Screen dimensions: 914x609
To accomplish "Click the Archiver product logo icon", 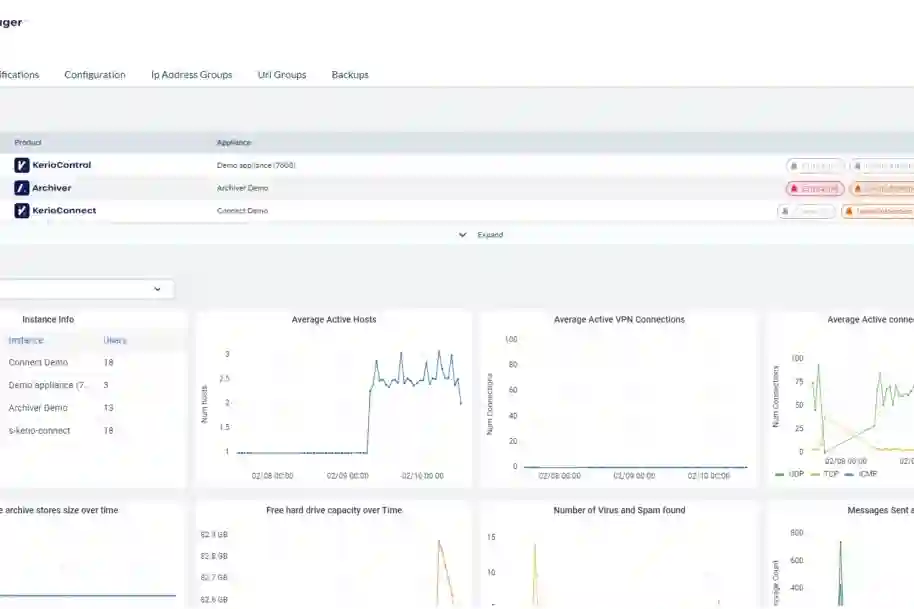I will click(22, 188).
